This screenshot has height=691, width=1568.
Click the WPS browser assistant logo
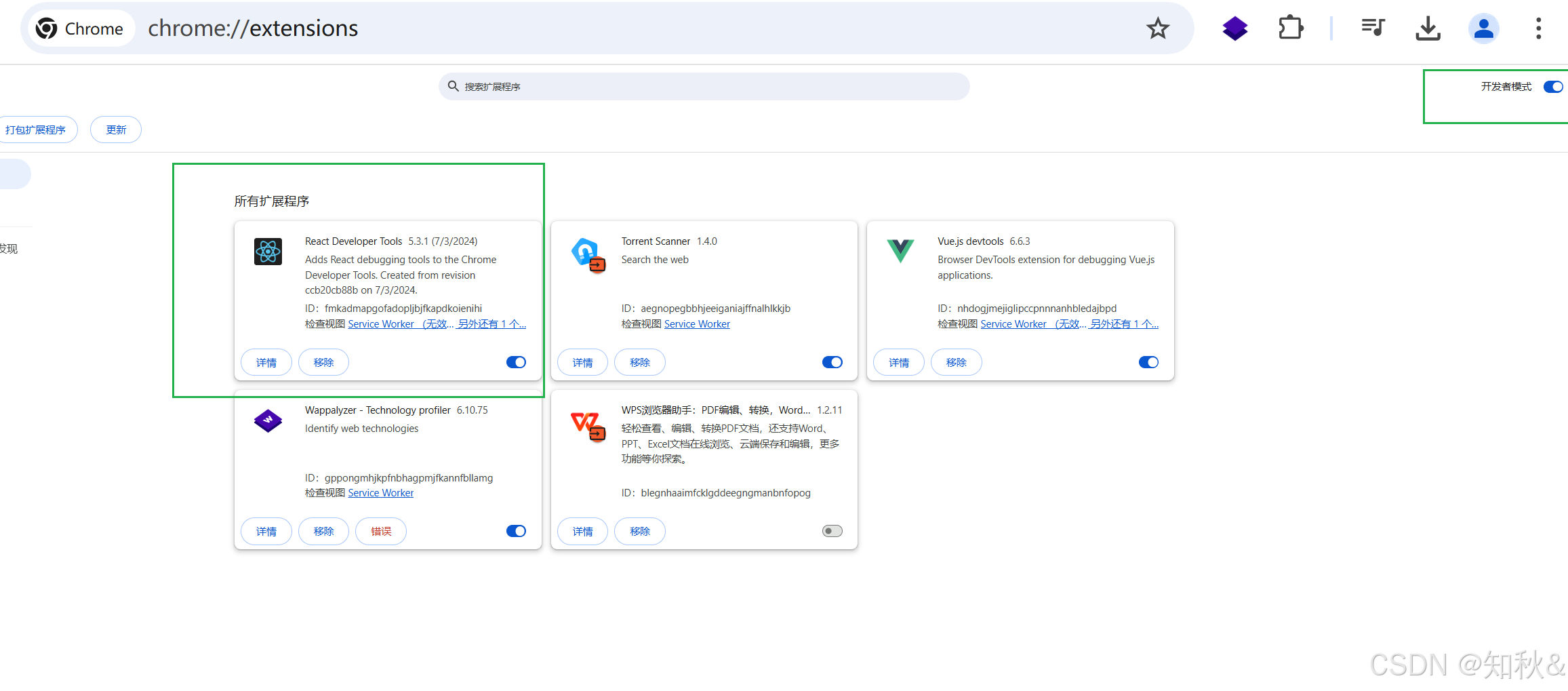588,425
